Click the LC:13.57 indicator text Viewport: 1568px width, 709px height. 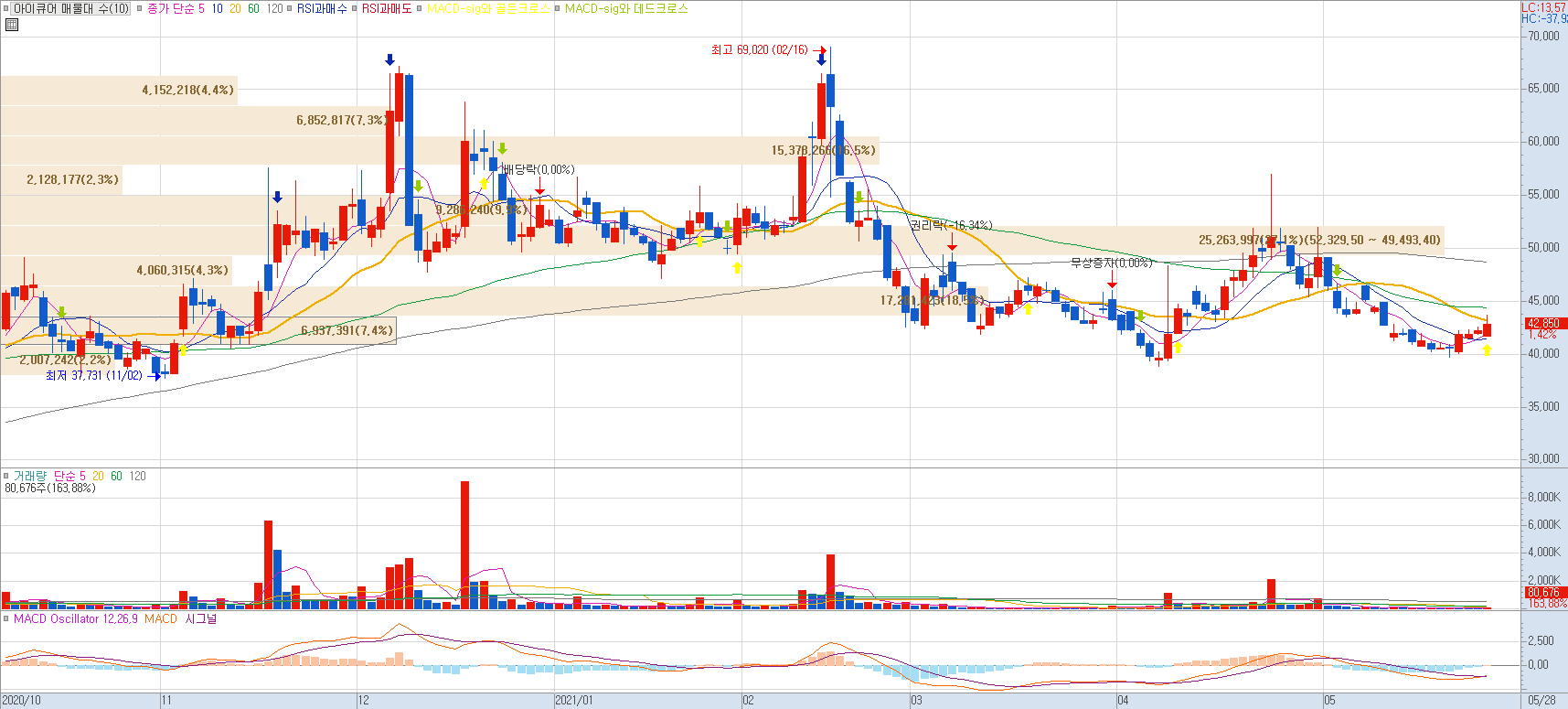[x=1544, y=6]
